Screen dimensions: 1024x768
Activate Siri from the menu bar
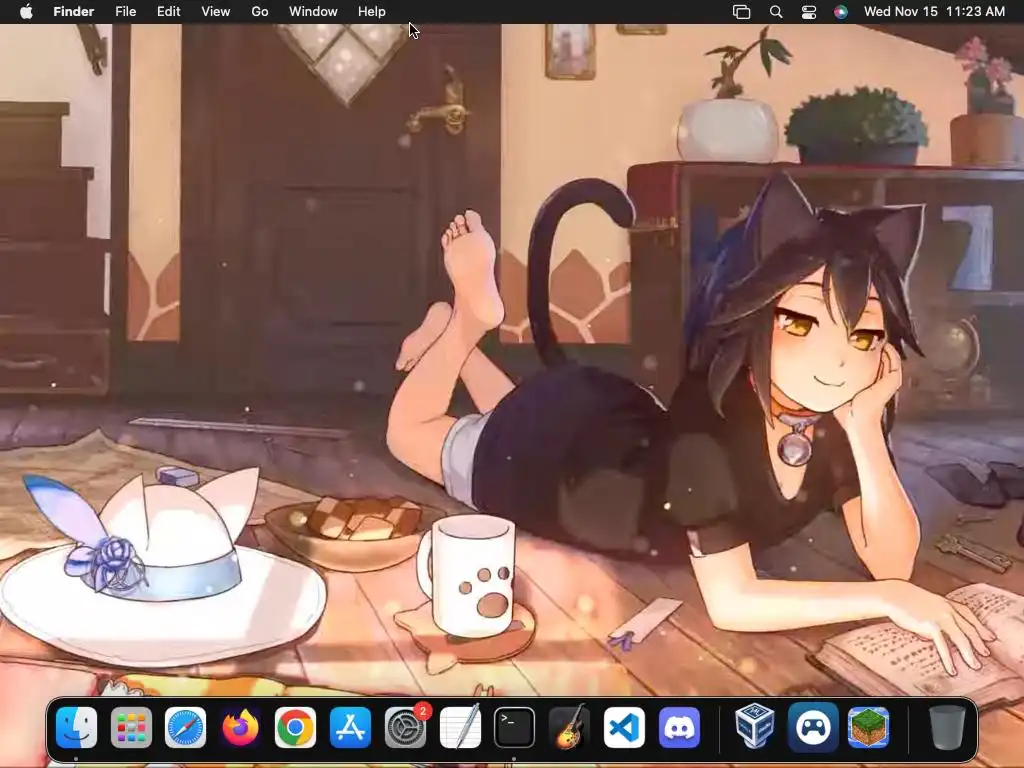click(x=841, y=12)
